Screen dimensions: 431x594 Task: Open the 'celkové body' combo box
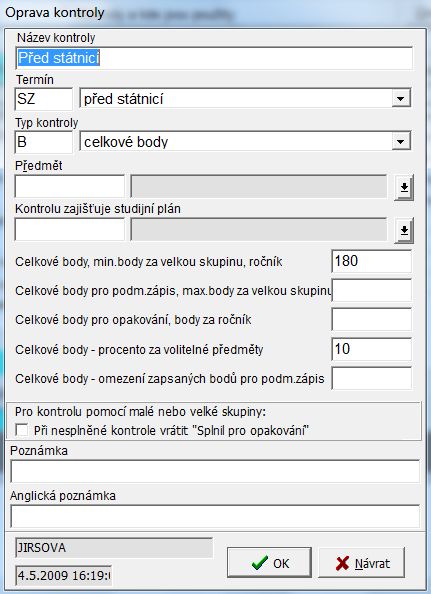(245, 142)
